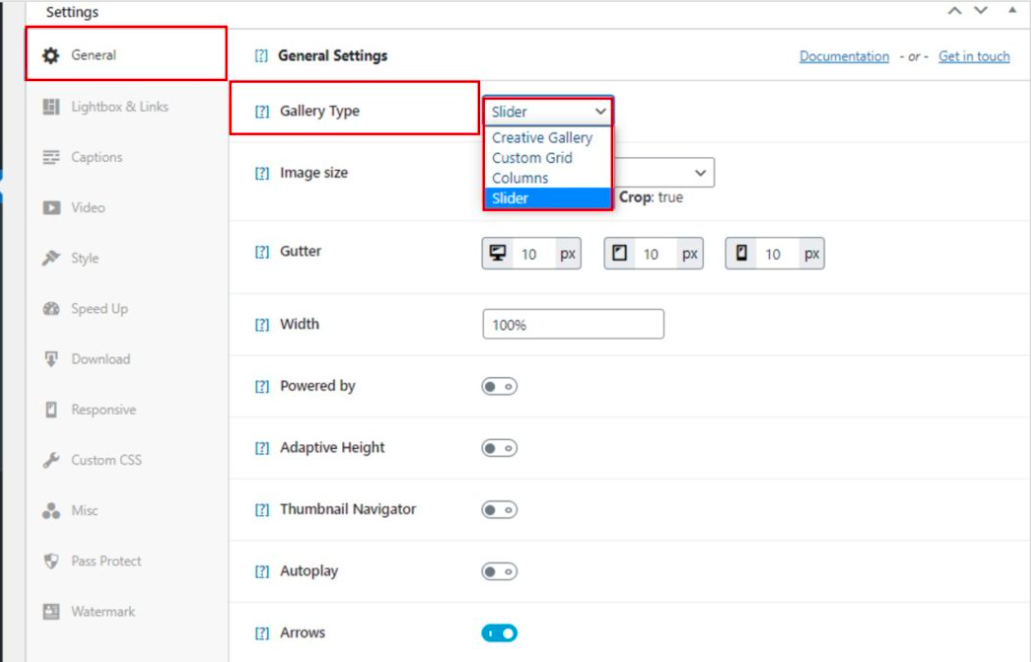Screen dimensions: 1031x662
Task: Click the Speed Up gauge icon
Action: point(51,309)
